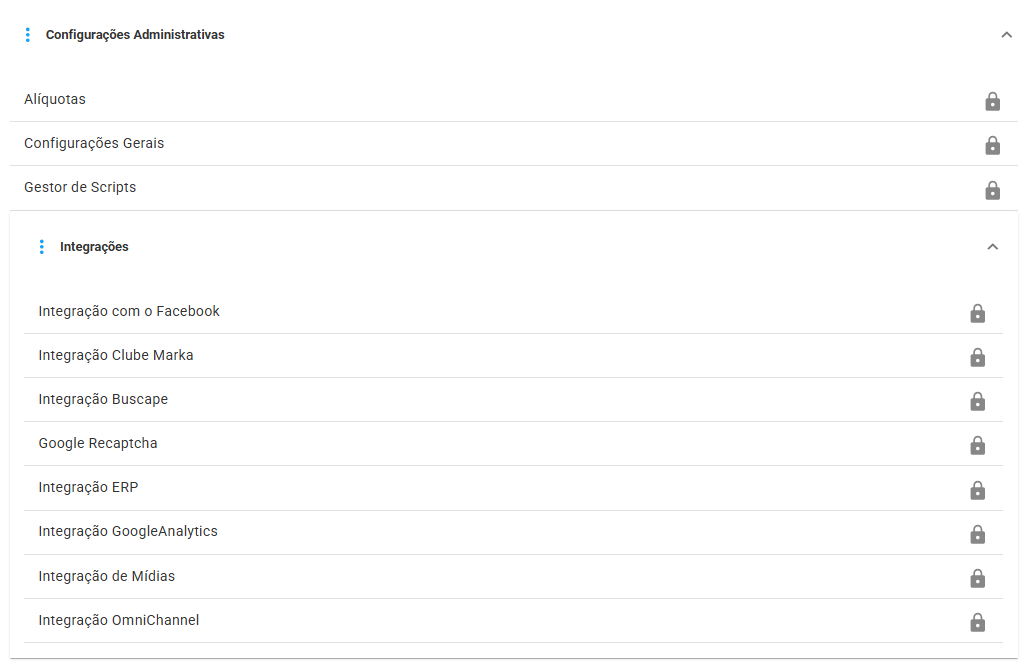This screenshot has width=1028, height=667.
Task: Open the three-dot menu beside Integrações
Action: tap(42, 247)
